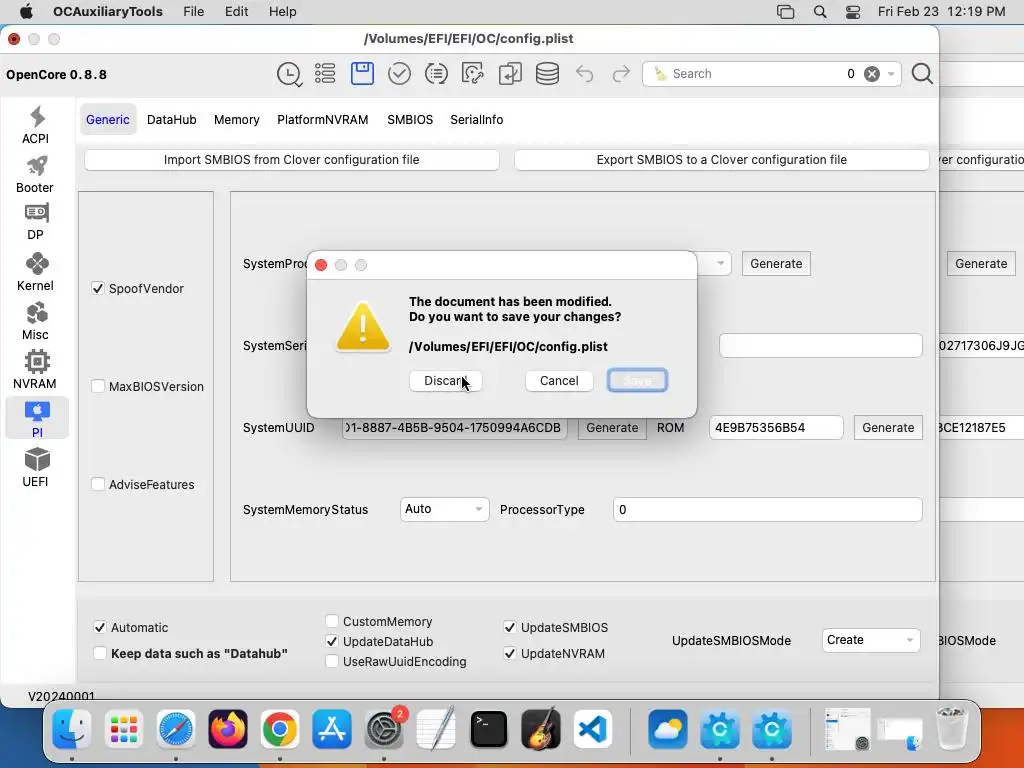Click Import SMBIOS from Clover configuration file
The width and height of the screenshot is (1024, 768).
[291, 160]
